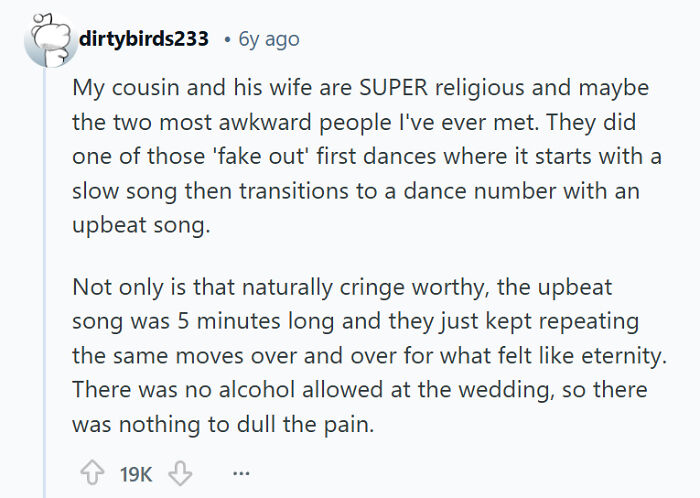The width and height of the screenshot is (700, 498).
Task: Click the "6y ago" timestamp
Action: click(269, 40)
